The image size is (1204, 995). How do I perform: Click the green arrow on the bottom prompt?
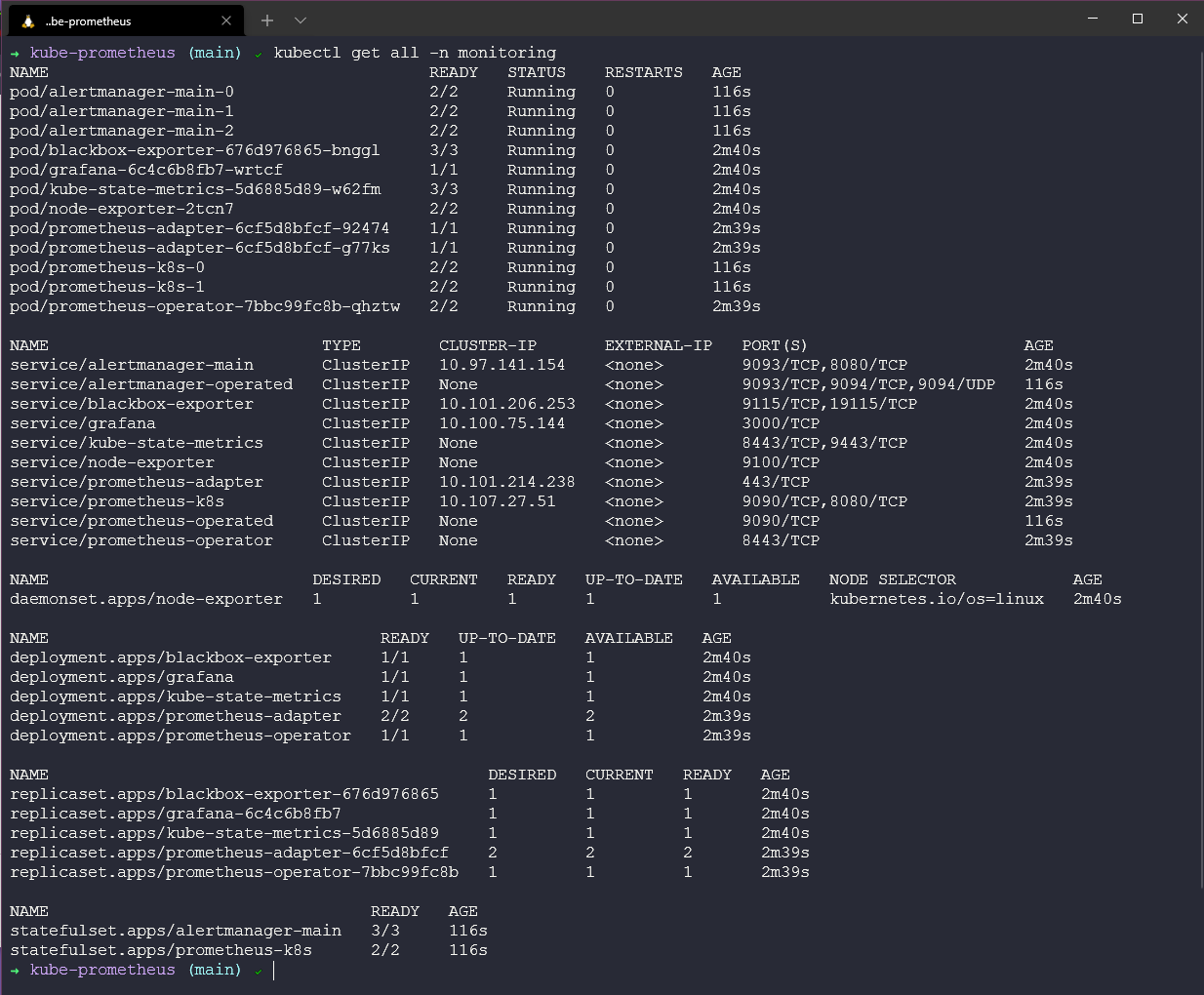coord(15,970)
